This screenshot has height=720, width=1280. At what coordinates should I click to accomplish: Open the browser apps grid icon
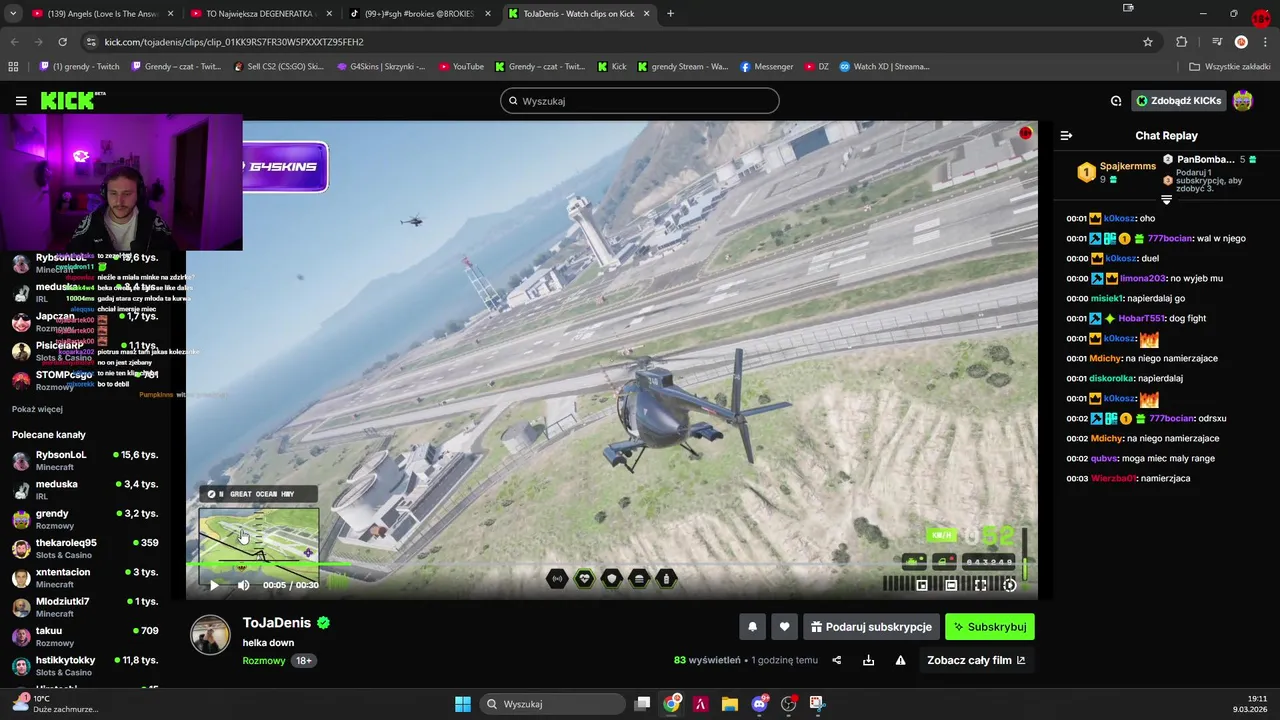pos(13,67)
